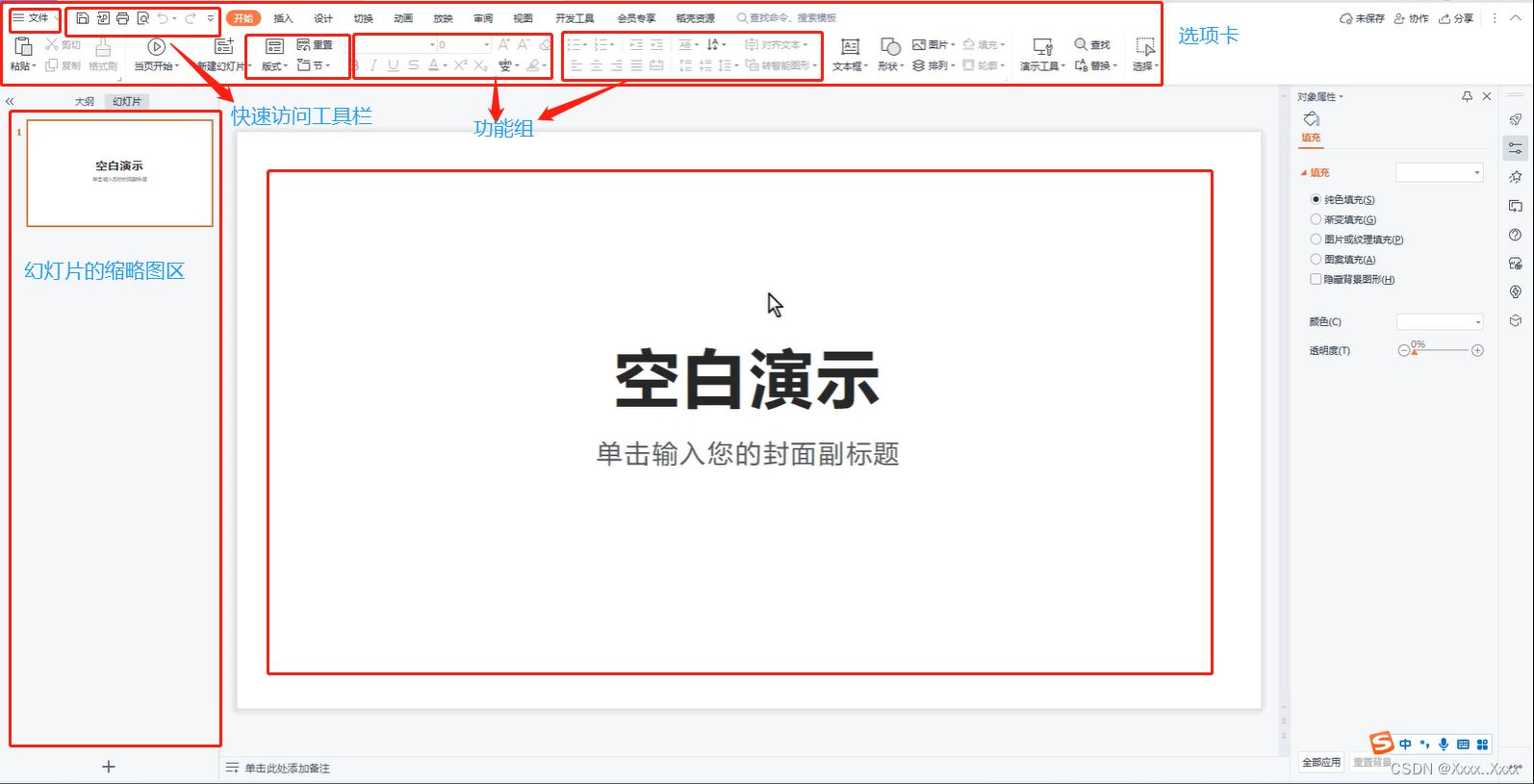The width and height of the screenshot is (1534, 784).
Task: Click the help question mark sidebar icon
Action: pos(1516,235)
